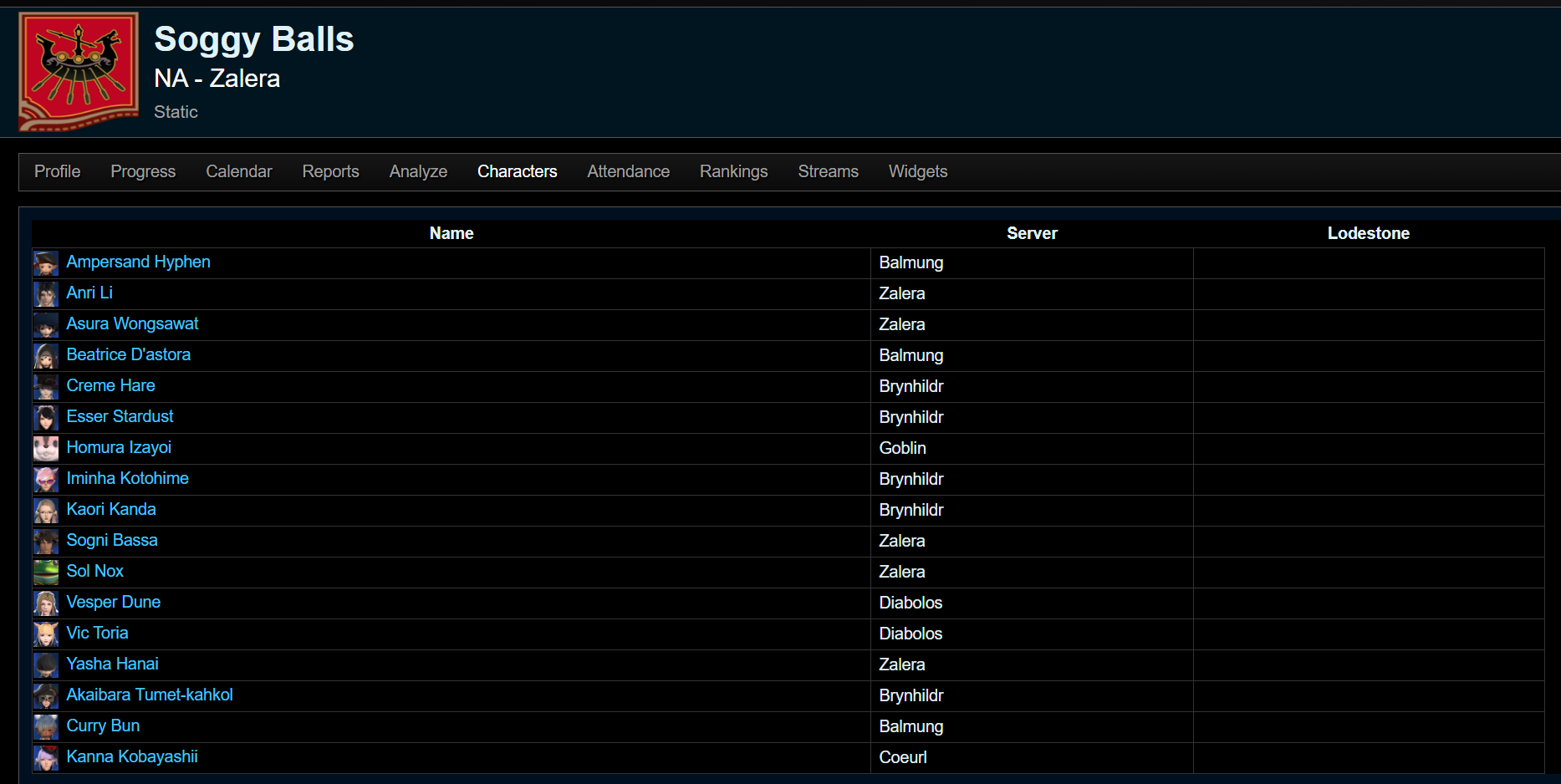
Task: Click the Server column header
Action: 1033,233
